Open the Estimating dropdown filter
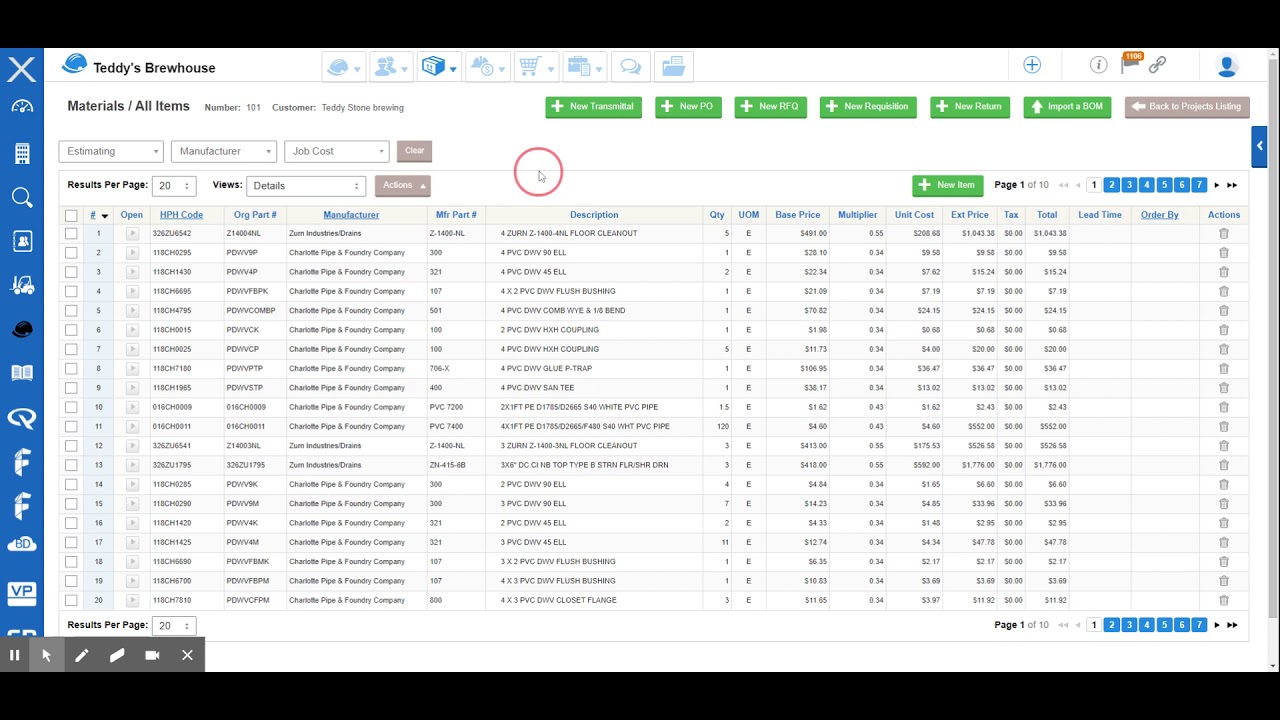Screen dimensions: 1280x720 pos(111,151)
